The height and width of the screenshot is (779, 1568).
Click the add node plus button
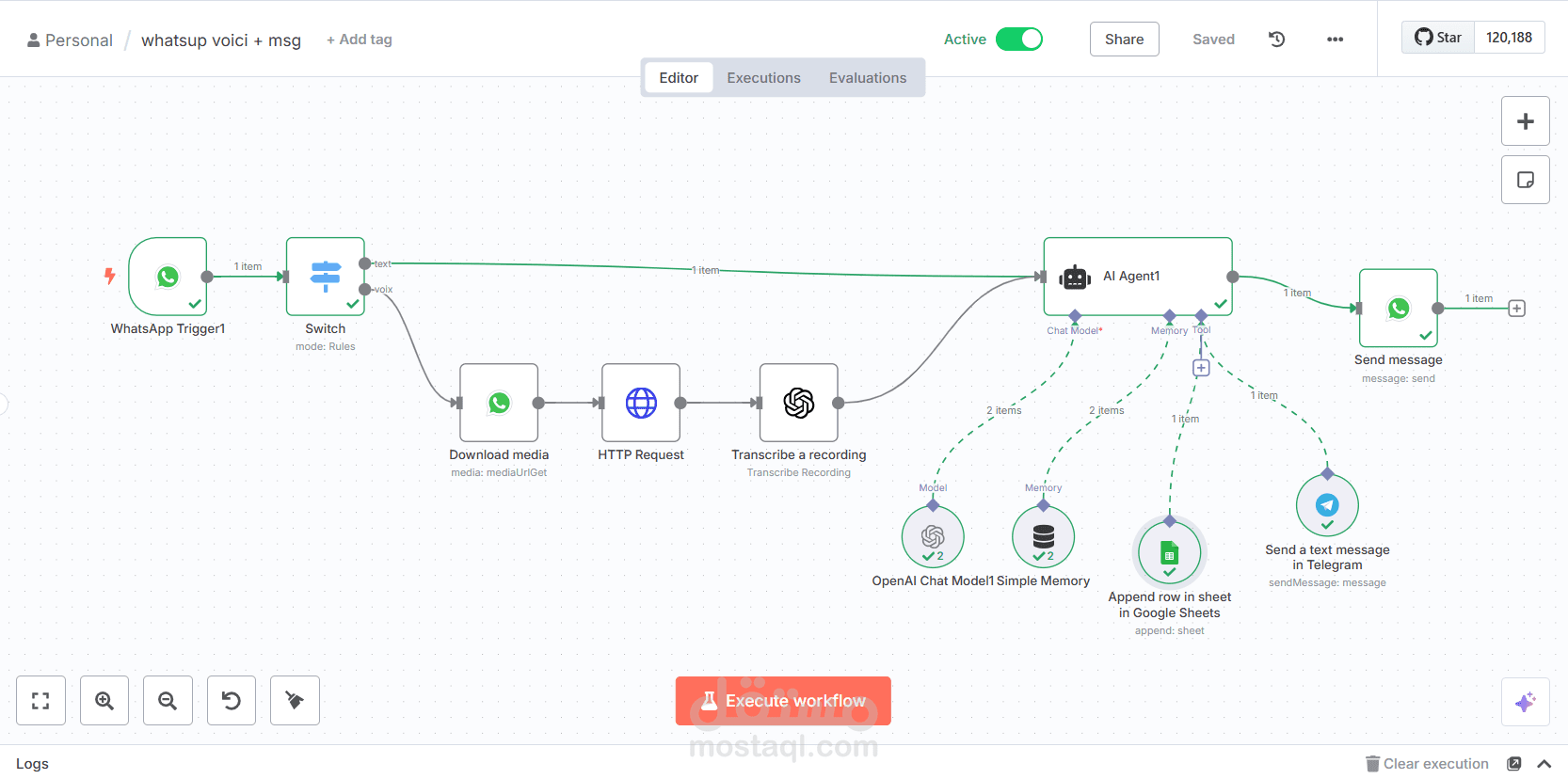tap(1526, 121)
